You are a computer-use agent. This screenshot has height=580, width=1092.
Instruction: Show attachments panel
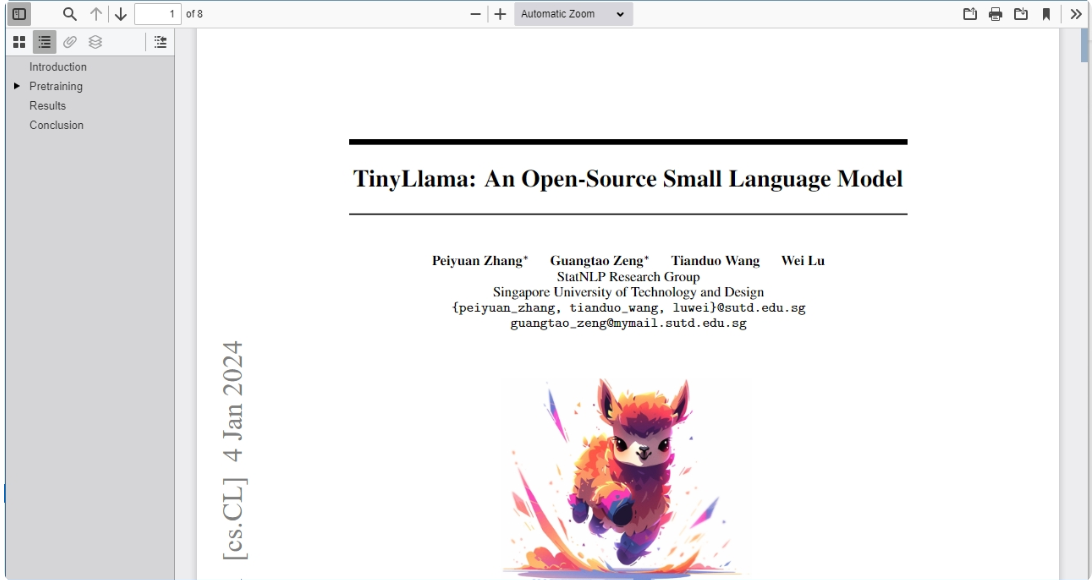click(70, 42)
